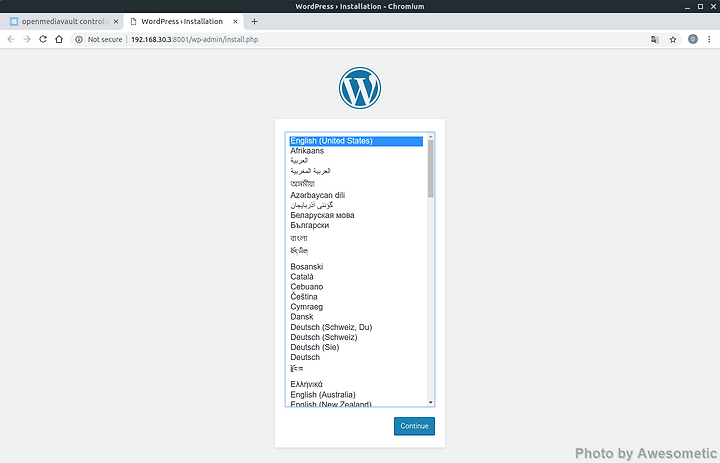This screenshot has height=463, width=720.
Task: Maximize the Chromium window
Action: (x=700, y=6)
